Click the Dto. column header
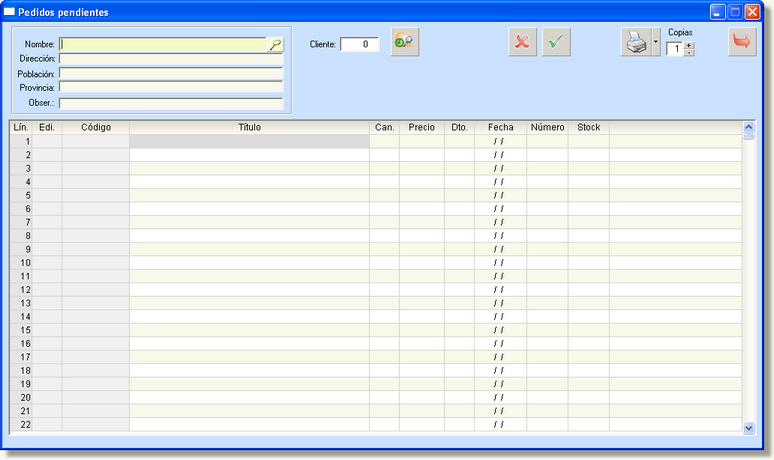Screen dimensions: 774x460 pyautogui.click(x=459, y=127)
